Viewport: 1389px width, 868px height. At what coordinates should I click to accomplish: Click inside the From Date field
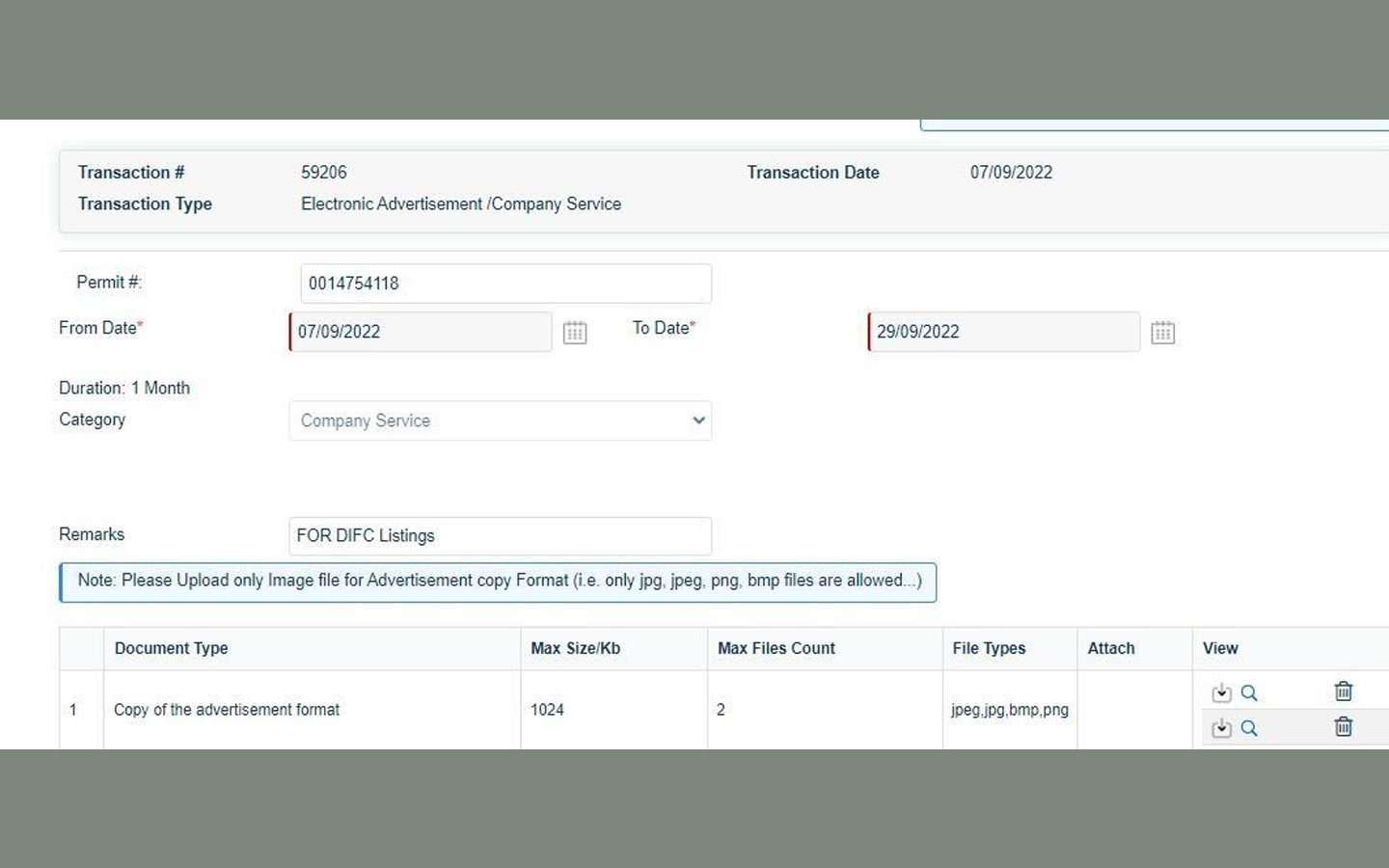point(420,332)
